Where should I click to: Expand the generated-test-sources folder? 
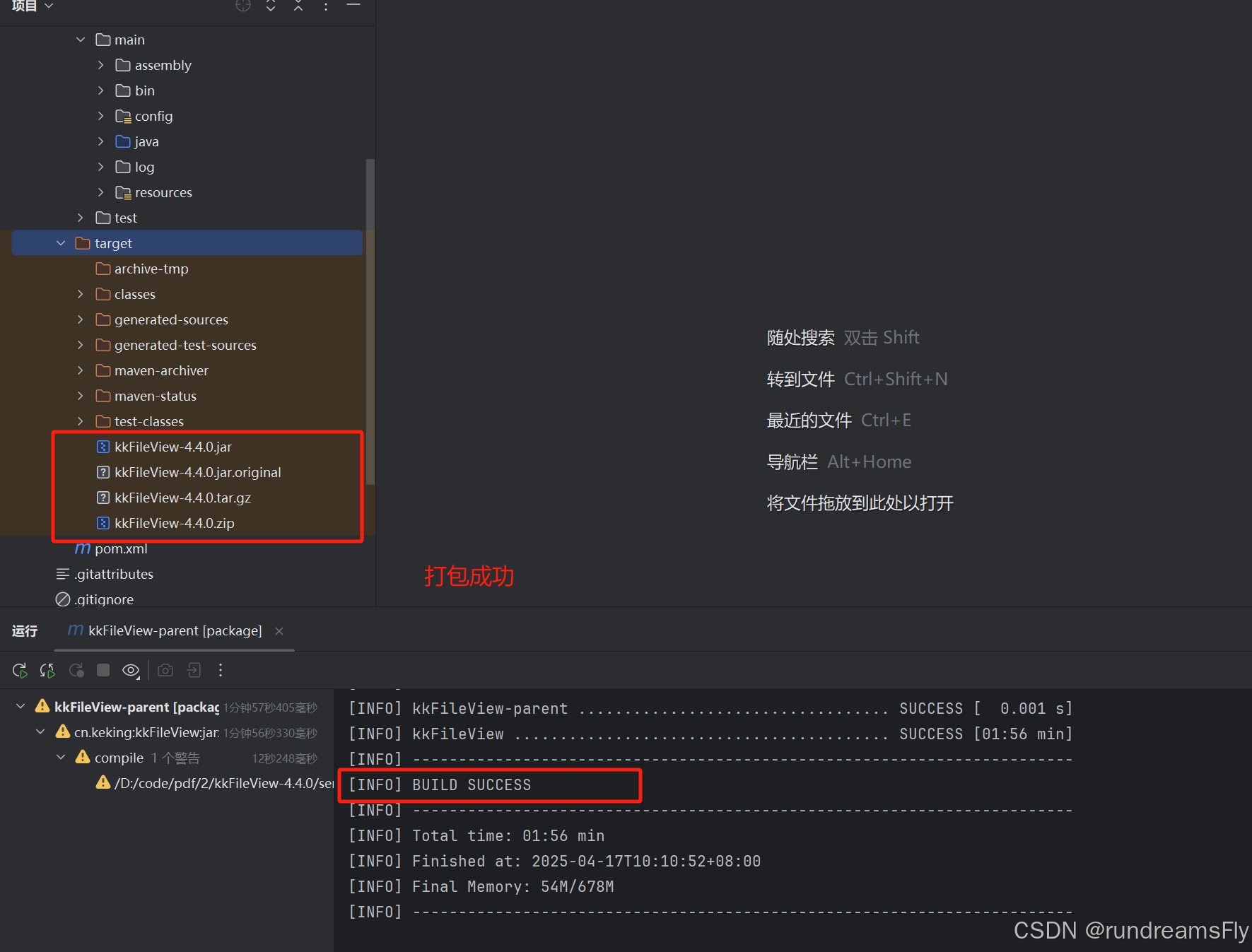(81, 345)
